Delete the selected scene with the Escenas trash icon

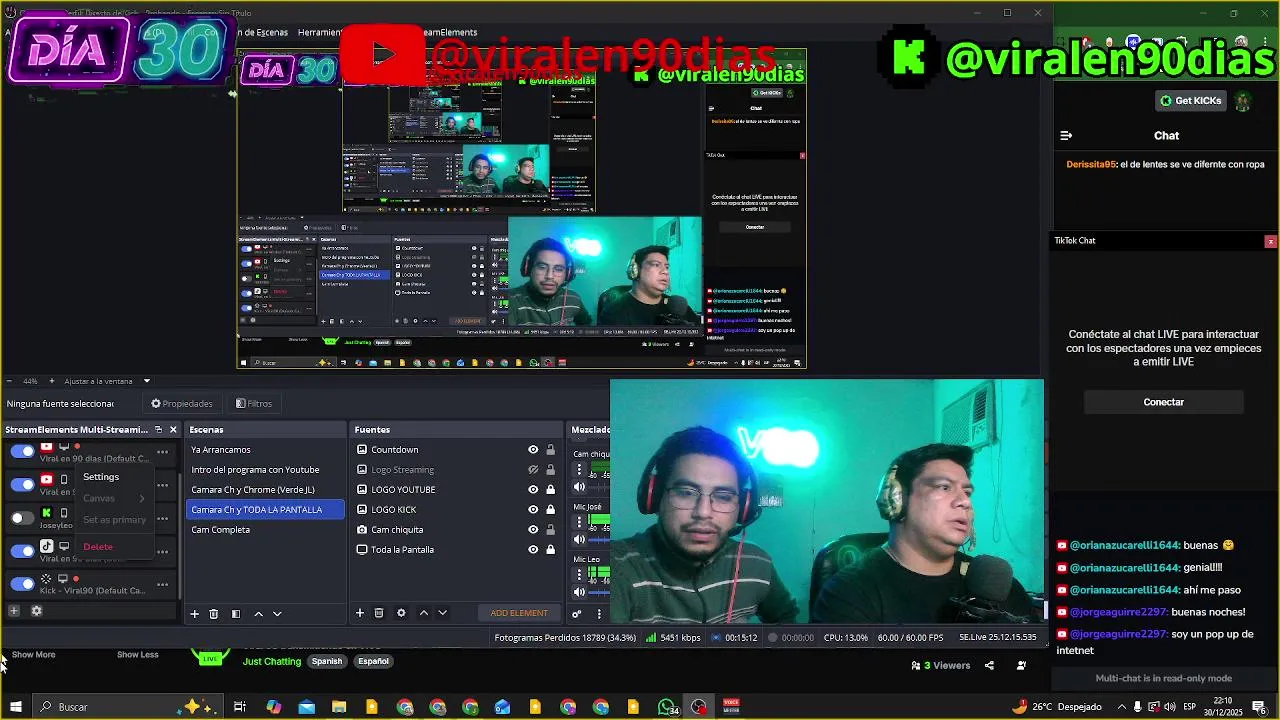pyautogui.click(x=214, y=614)
